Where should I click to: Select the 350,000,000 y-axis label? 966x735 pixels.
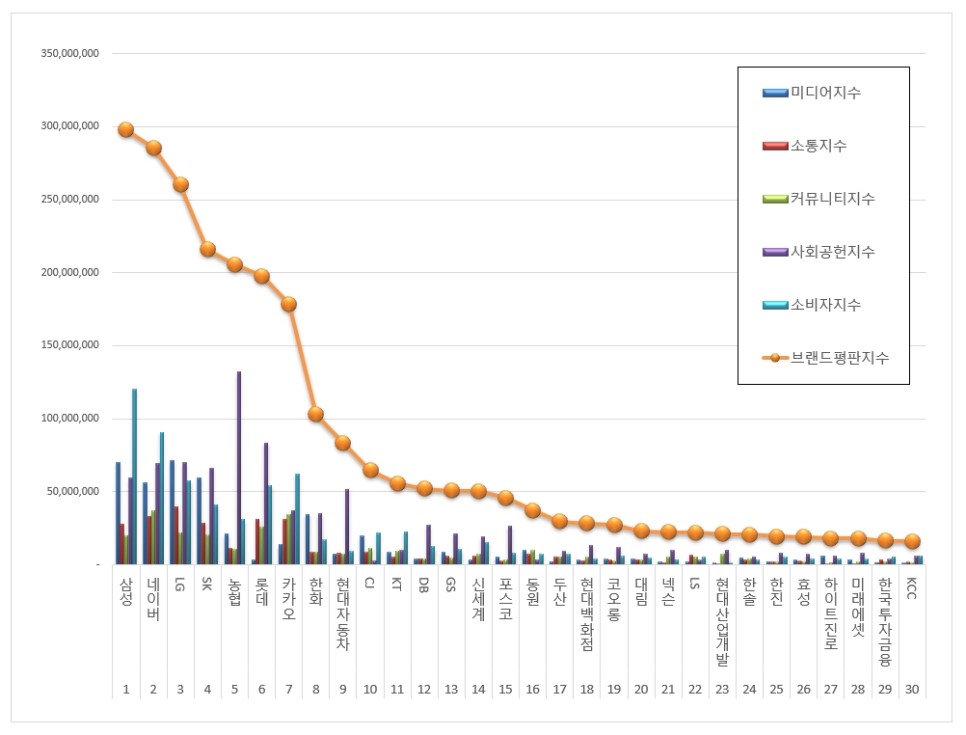[x=70, y=54]
